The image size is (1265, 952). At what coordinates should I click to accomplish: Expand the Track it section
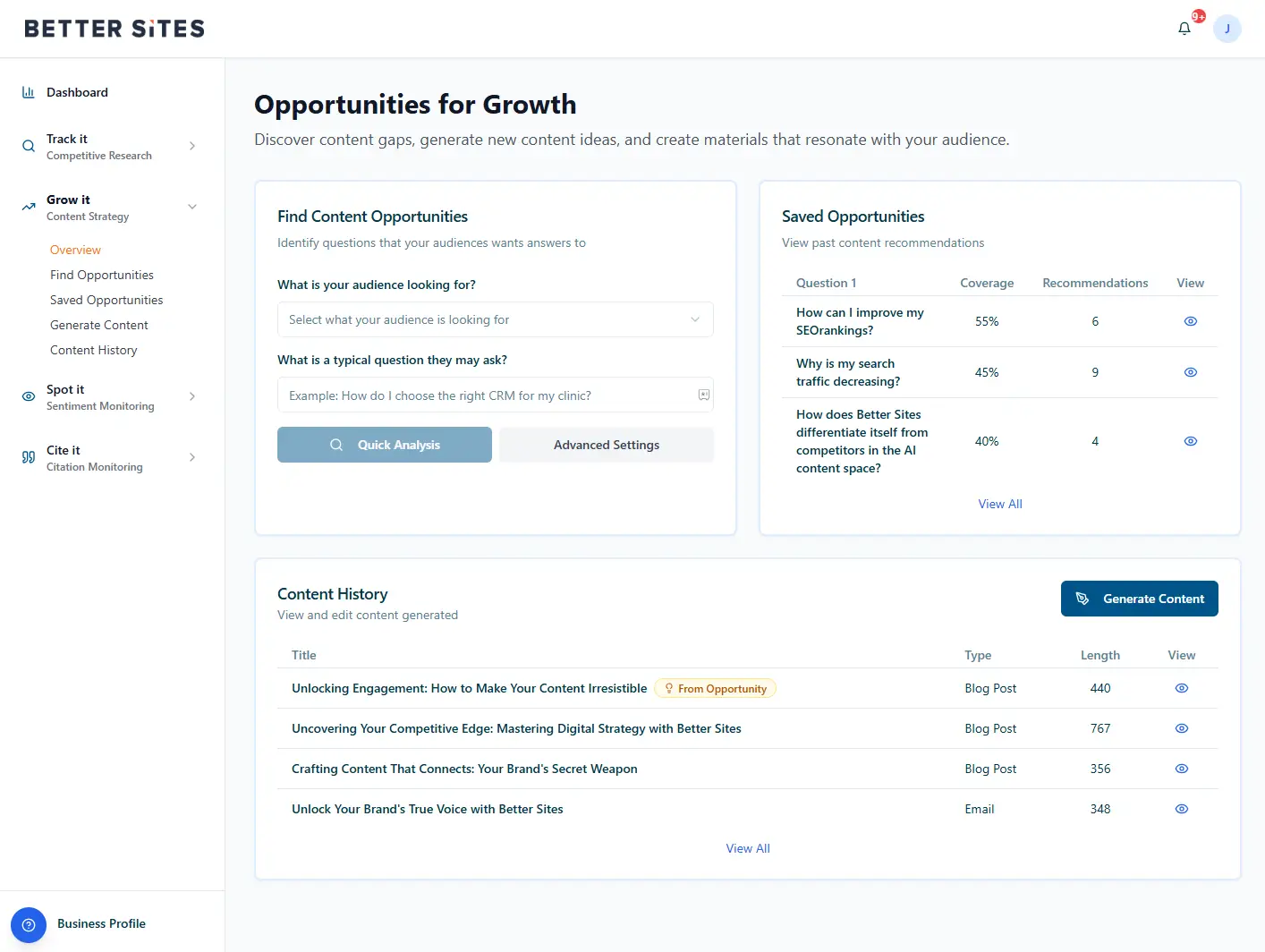pyautogui.click(x=192, y=146)
